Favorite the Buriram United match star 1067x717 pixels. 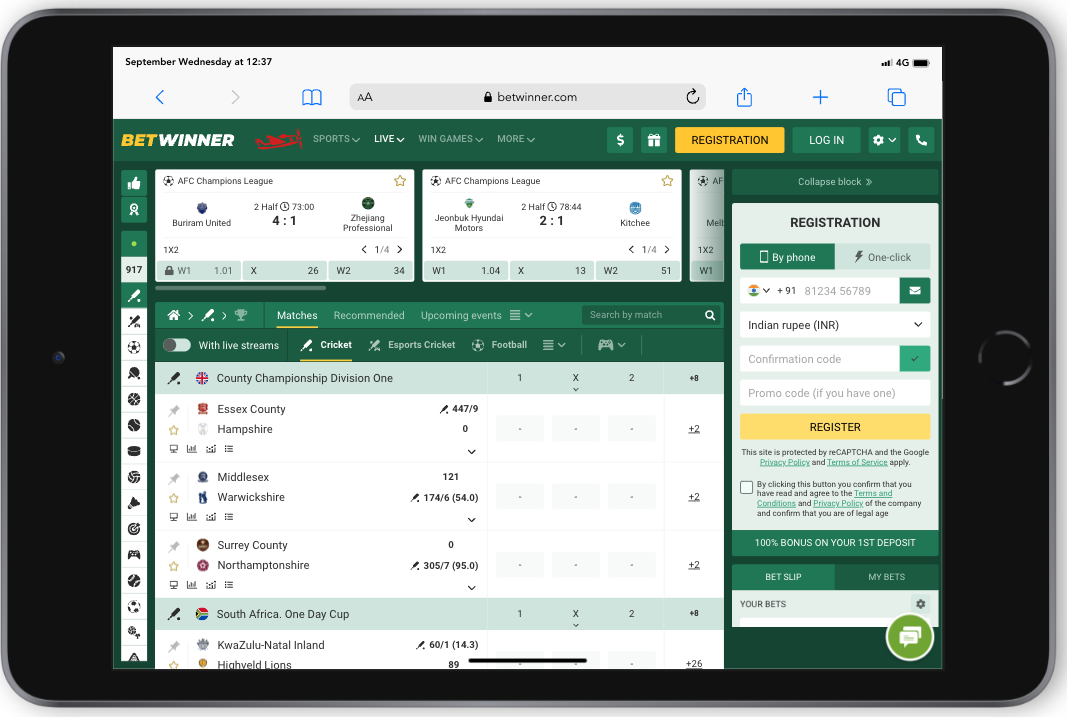point(400,181)
